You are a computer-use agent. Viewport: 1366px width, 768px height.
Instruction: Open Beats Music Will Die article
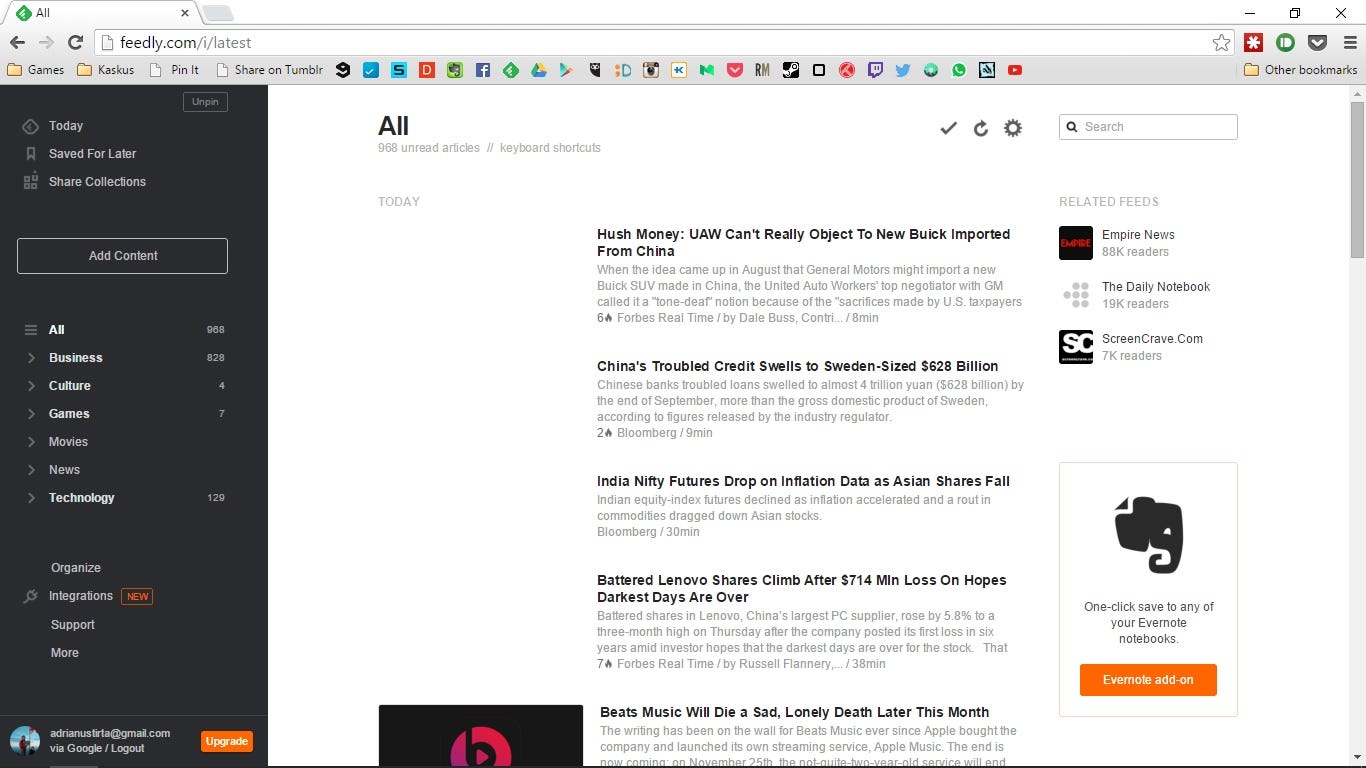pyautogui.click(x=794, y=712)
